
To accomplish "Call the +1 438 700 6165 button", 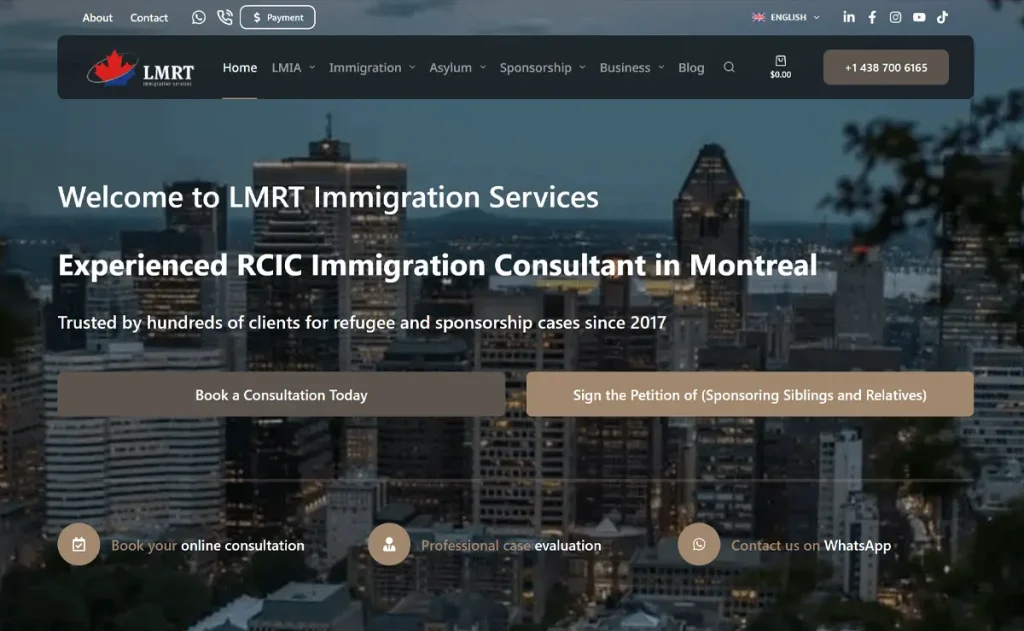I will (x=885, y=68).
